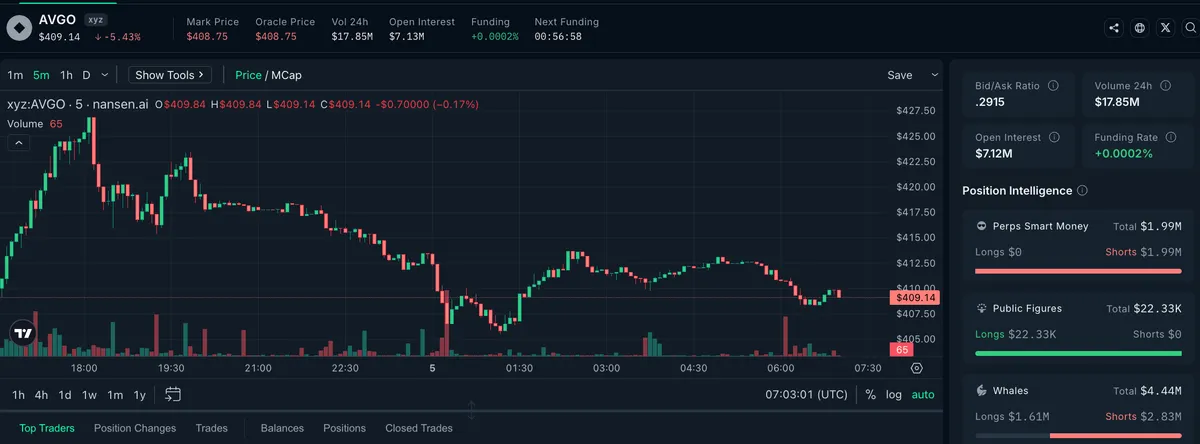Image resolution: width=1200 pixels, height=444 pixels.
Task: Open chart scale settings gear icon
Action: pyautogui.click(x=916, y=368)
